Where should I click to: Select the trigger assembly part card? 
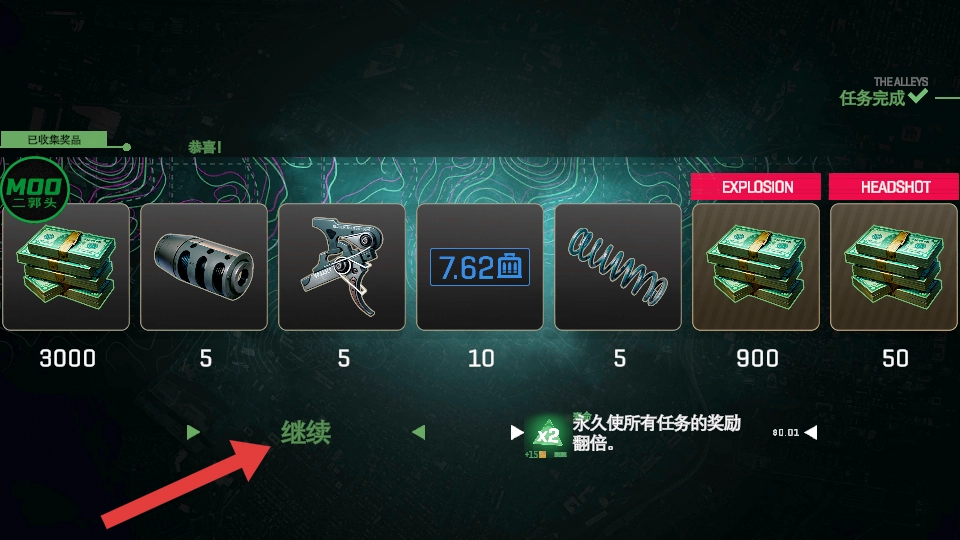(342, 267)
